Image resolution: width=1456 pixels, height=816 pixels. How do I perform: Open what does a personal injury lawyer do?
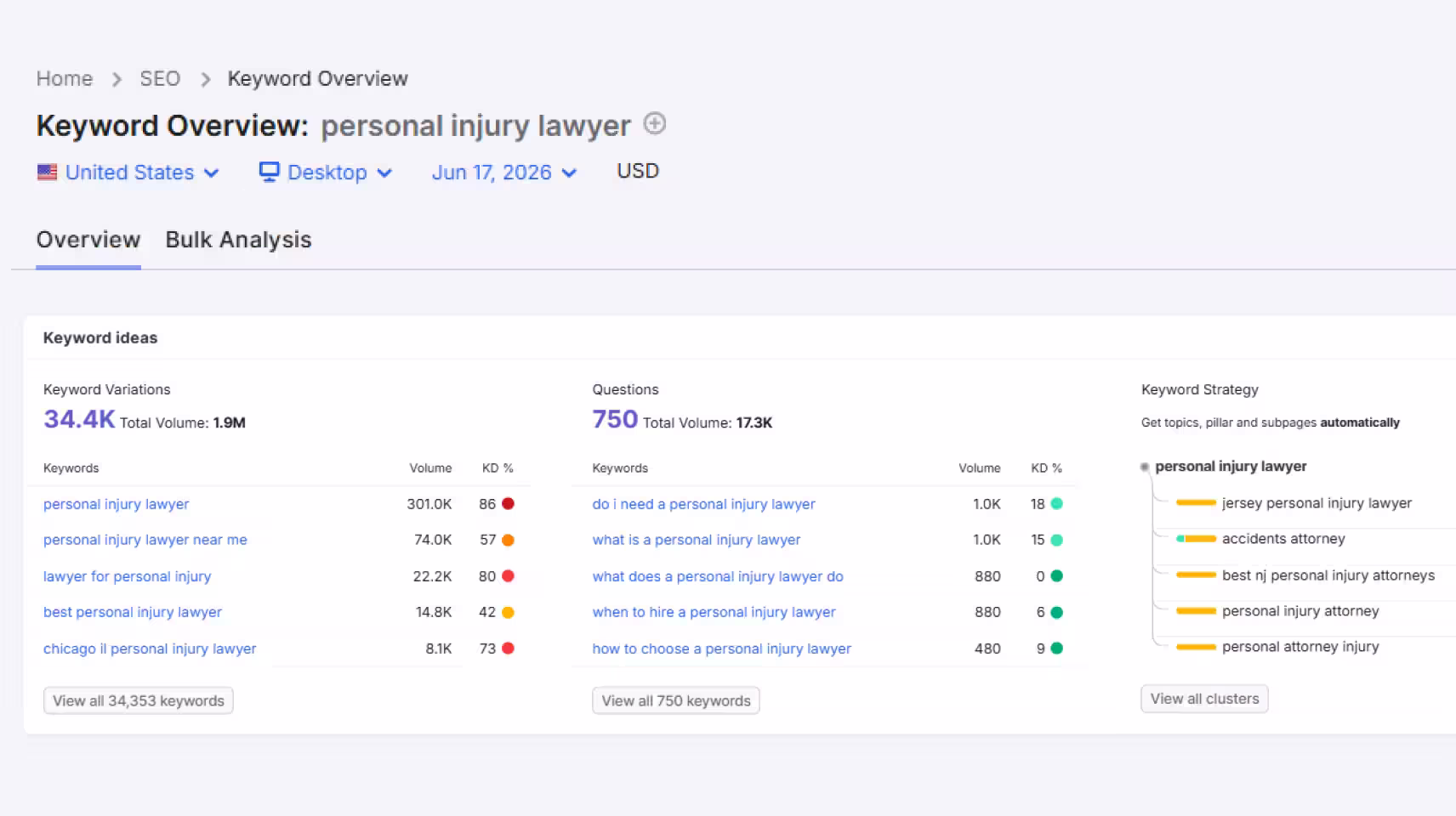click(x=718, y=576)
